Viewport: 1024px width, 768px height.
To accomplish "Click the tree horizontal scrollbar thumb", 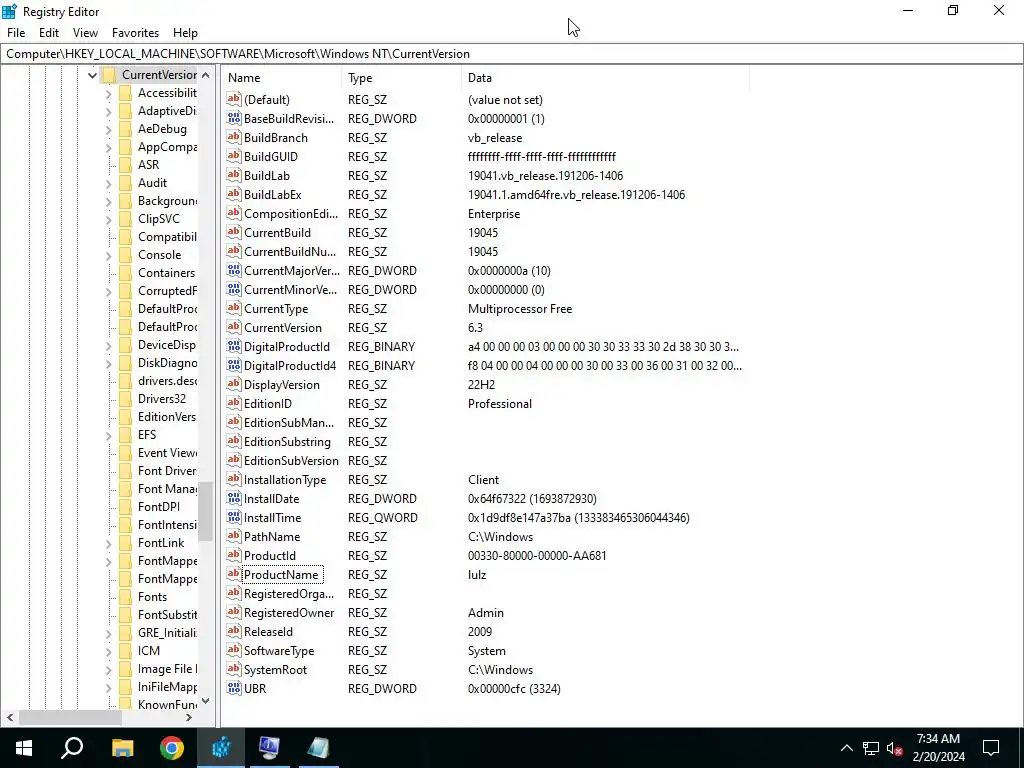I will click(70, 717).
